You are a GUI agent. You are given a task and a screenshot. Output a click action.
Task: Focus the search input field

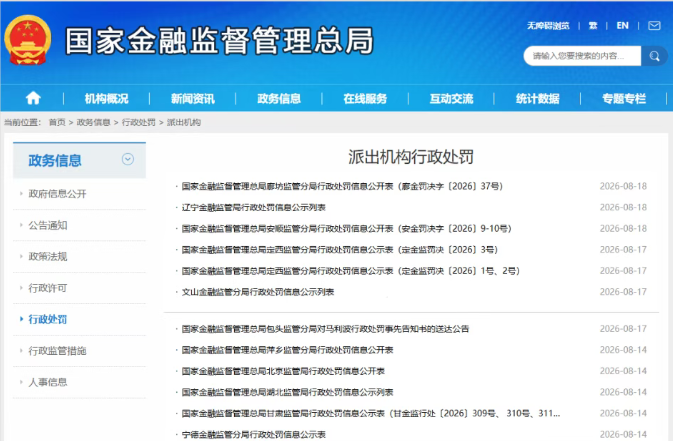click(x=582, y=56)
